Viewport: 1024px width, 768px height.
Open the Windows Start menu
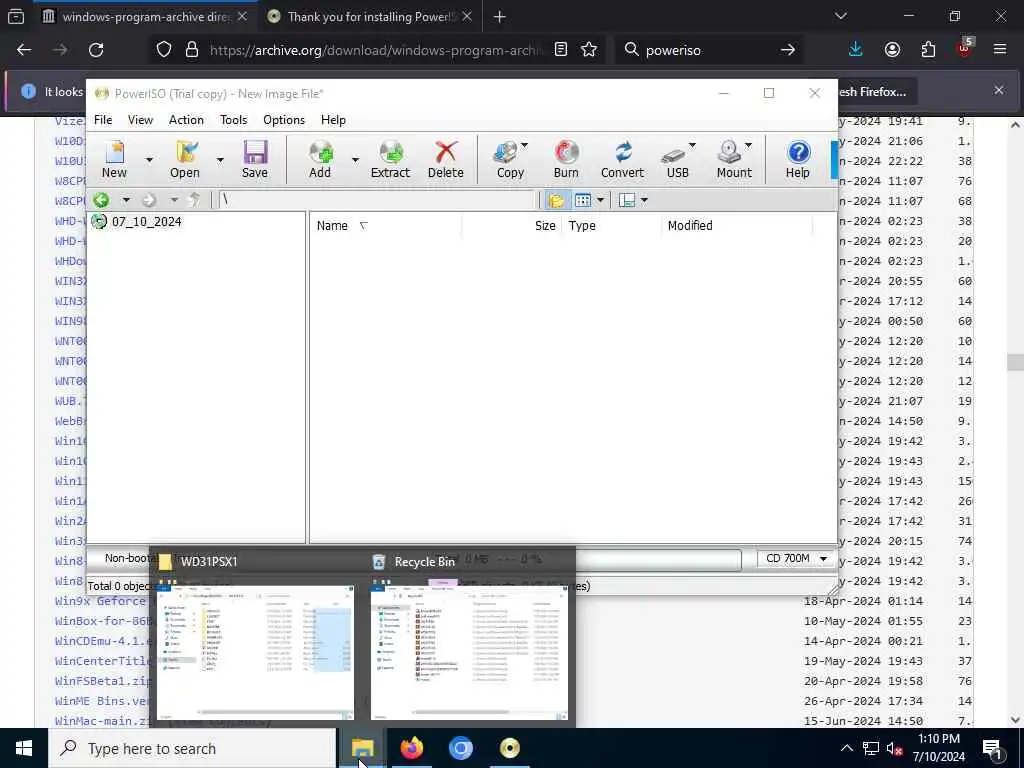pyautogui.click(x=24, y=748)
